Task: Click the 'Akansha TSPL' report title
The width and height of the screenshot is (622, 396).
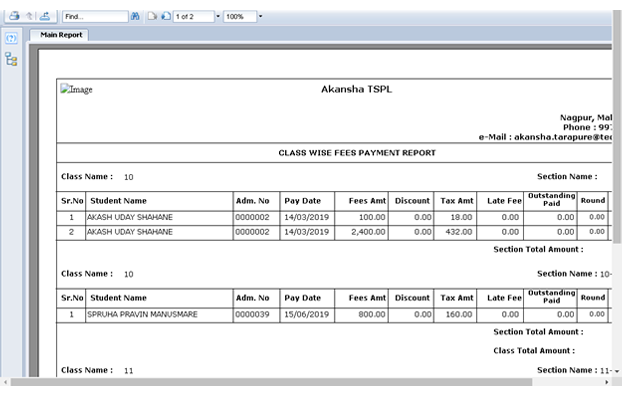Action: 356,89
